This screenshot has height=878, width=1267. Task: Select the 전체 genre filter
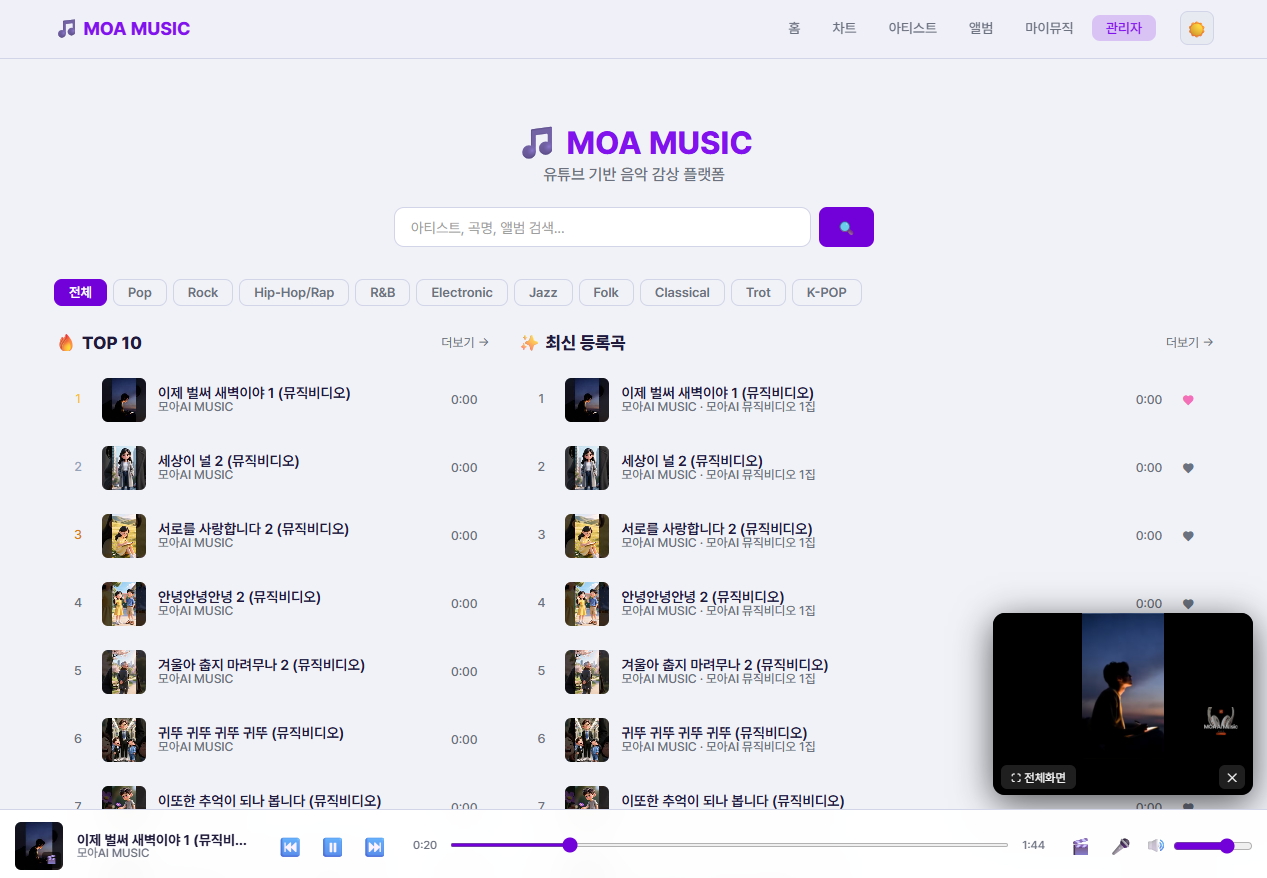[x=80, y=292]
